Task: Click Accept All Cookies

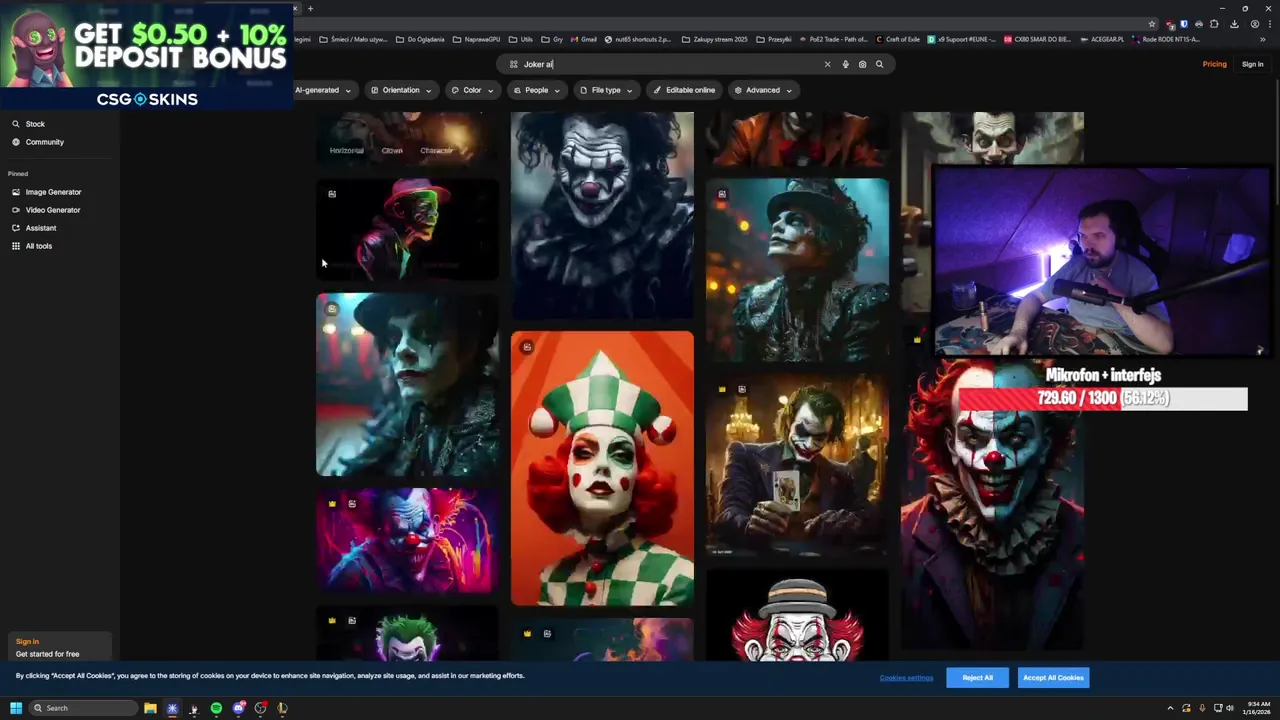Action: (1053, 678)
